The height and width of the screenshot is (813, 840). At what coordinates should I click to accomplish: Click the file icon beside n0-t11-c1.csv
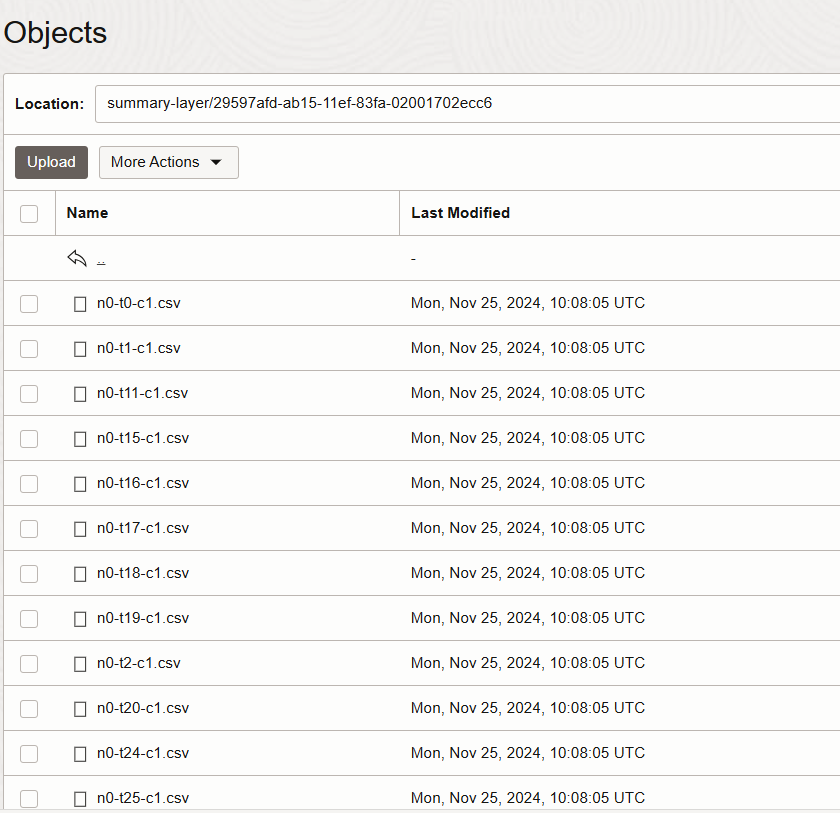79,393
